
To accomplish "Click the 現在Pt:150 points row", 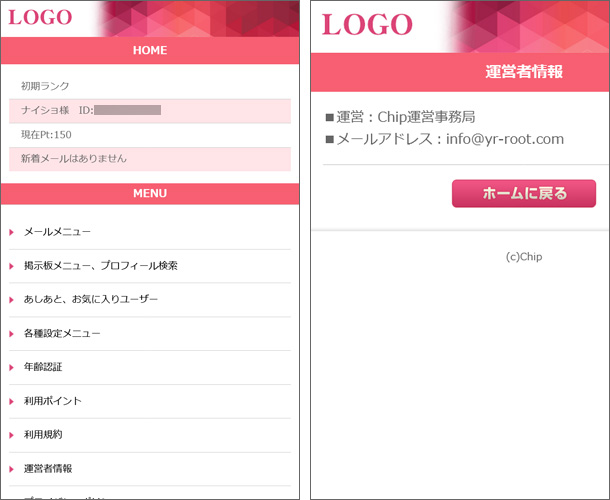I will 46,134.
